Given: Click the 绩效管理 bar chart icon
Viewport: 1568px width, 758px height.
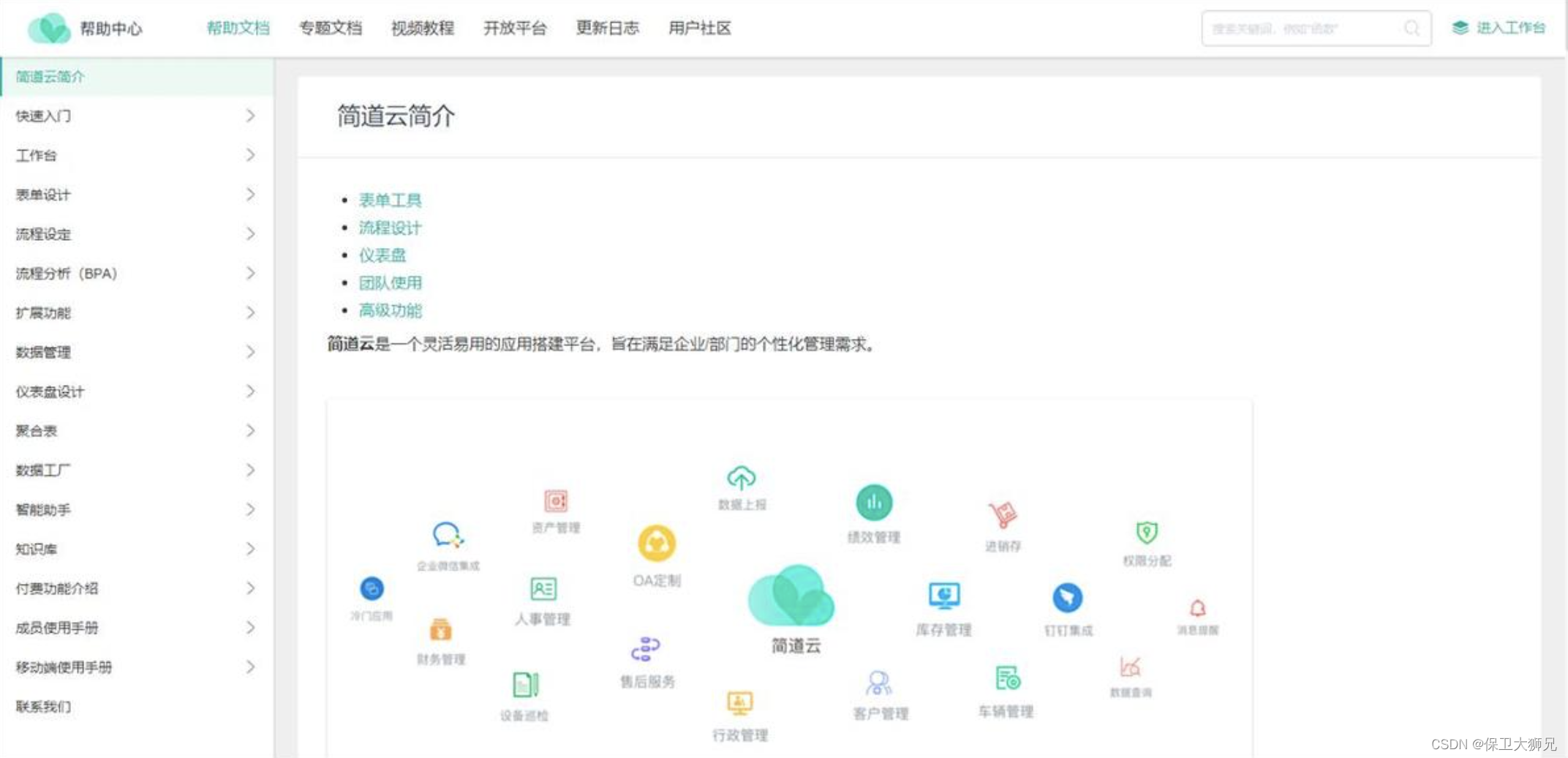Looking at the screenshot, I should click(874, 503).
